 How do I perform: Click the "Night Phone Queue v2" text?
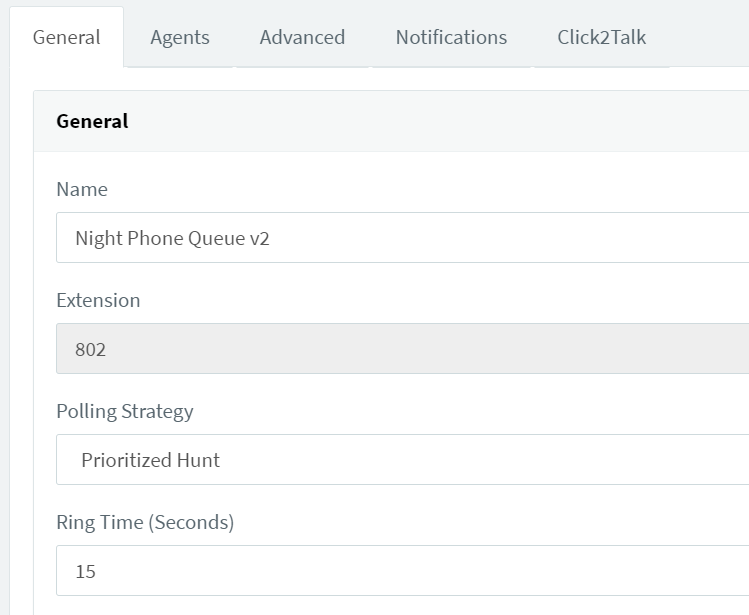pyautogui.click(x=172, y=238)
